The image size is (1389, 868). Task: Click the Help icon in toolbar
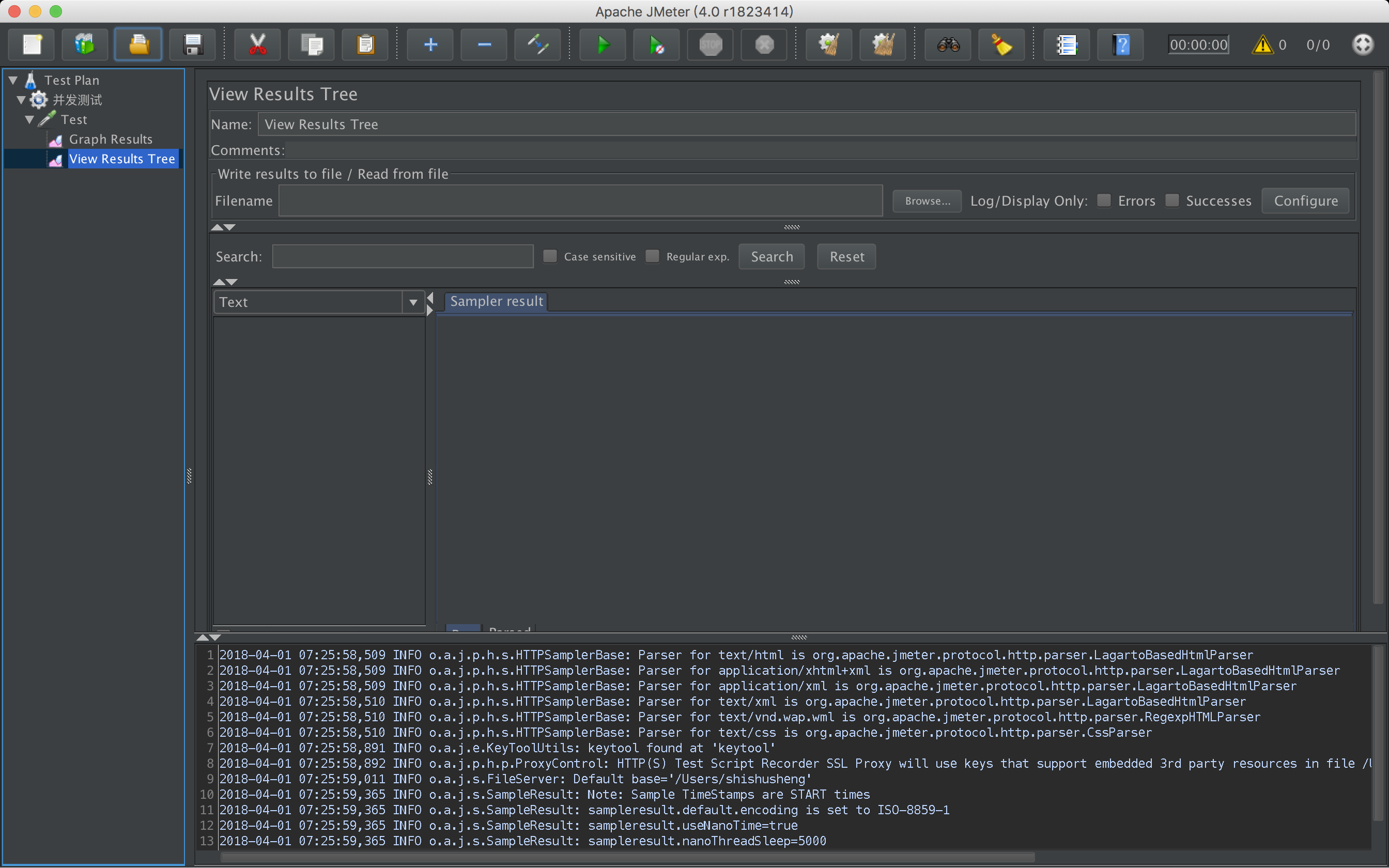click(x=1121, y=45)
